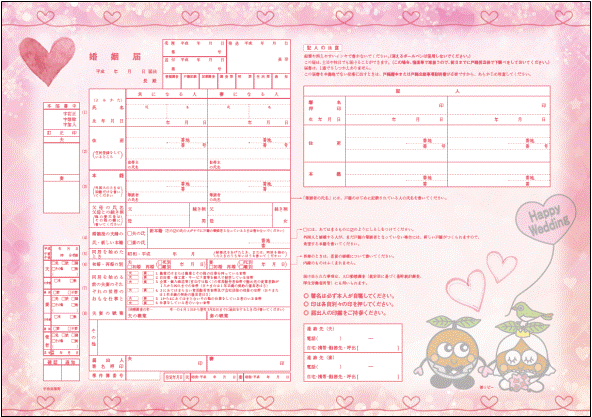Image resolution: width=592 pixels, height=417 pixels.
Task: Click the 受理 date box at form top
Action: coord(194,48)
